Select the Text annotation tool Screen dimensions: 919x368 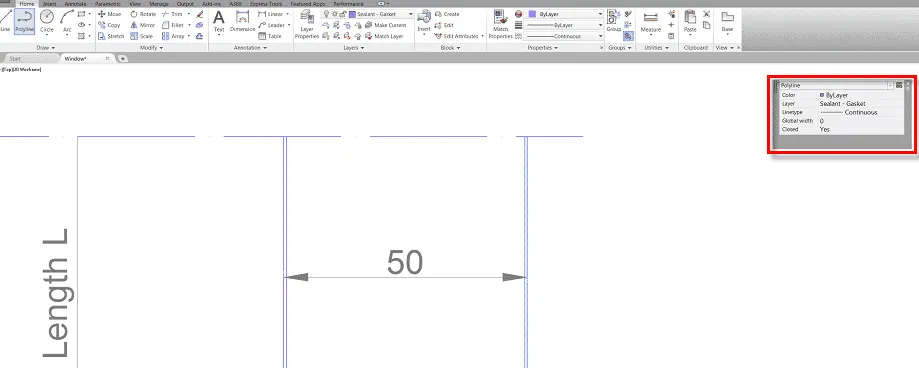219,22
